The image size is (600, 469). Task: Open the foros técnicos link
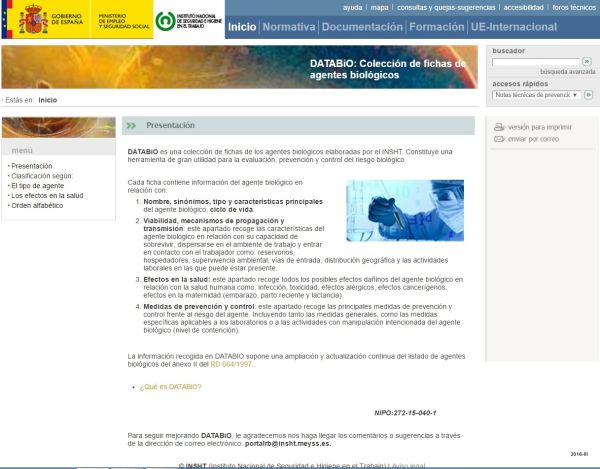[574, 7]
